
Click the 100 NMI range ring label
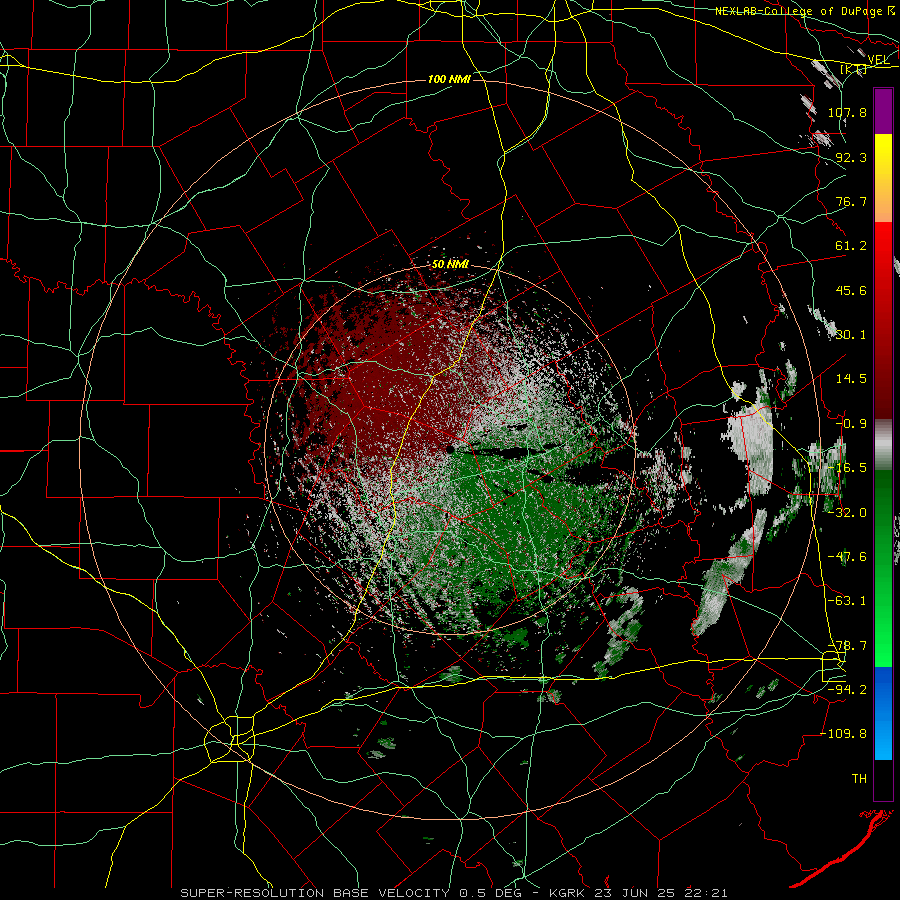[449, 79]
